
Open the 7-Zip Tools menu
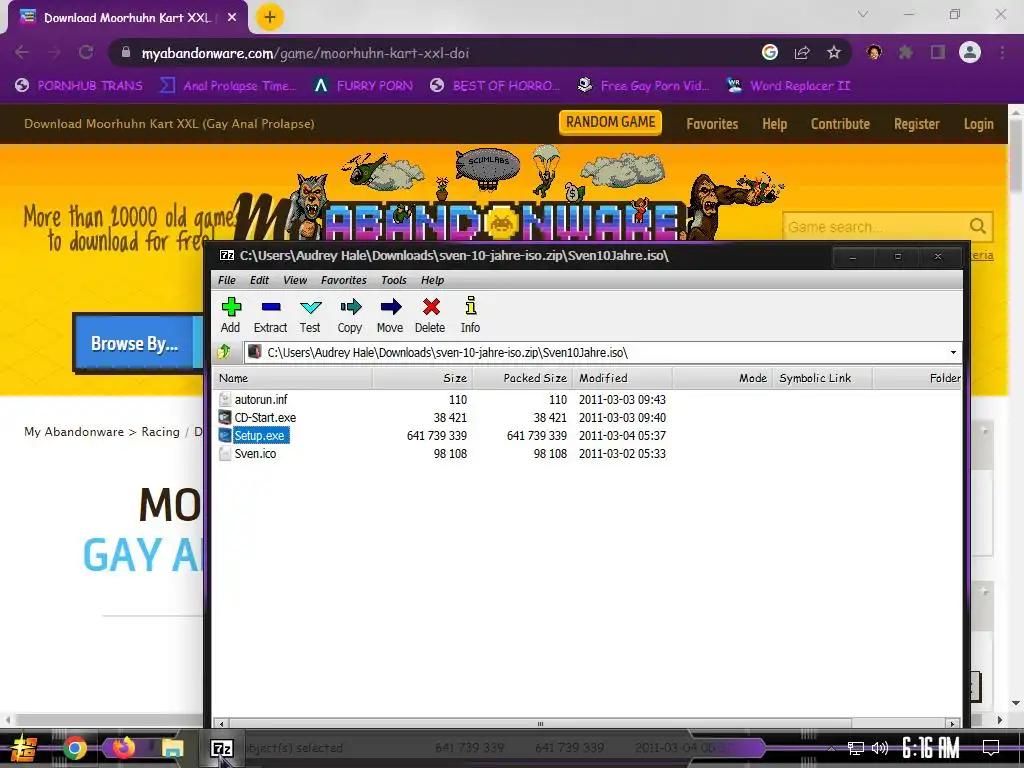[394, 280]
